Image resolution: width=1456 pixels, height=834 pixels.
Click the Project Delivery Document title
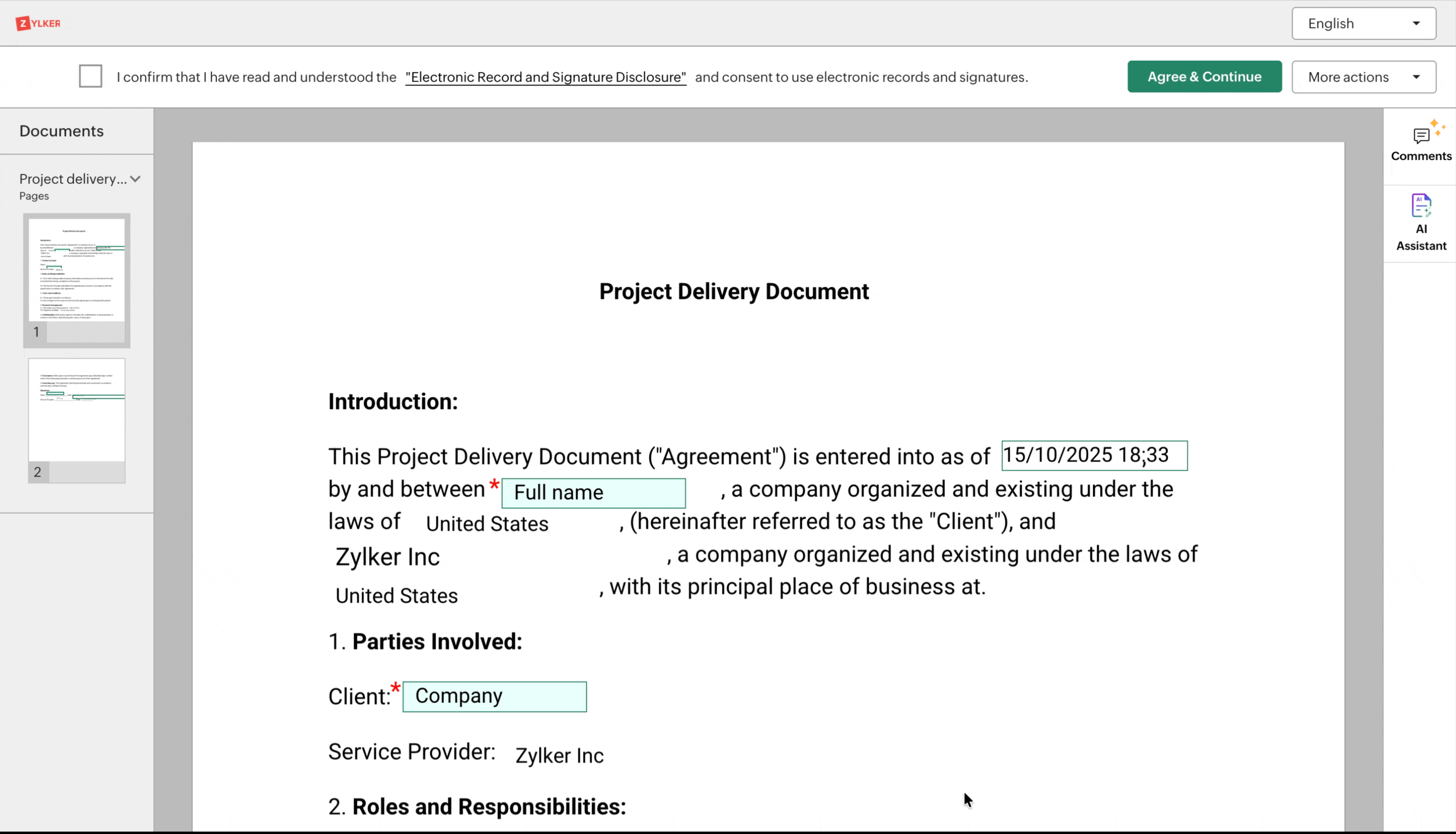tap(734, 292)
